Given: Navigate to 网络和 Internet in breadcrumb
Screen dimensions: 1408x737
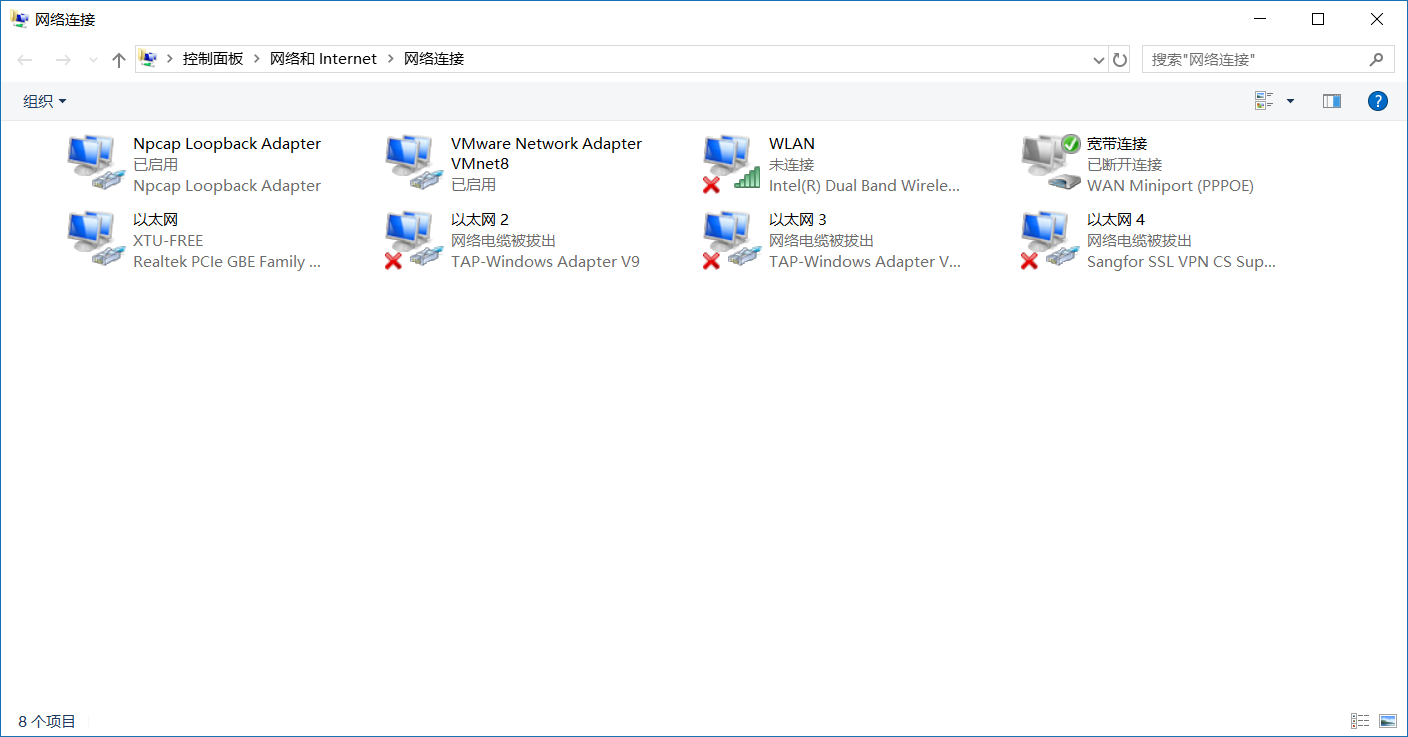Looking at the screenshot, I should coord(323,59).
